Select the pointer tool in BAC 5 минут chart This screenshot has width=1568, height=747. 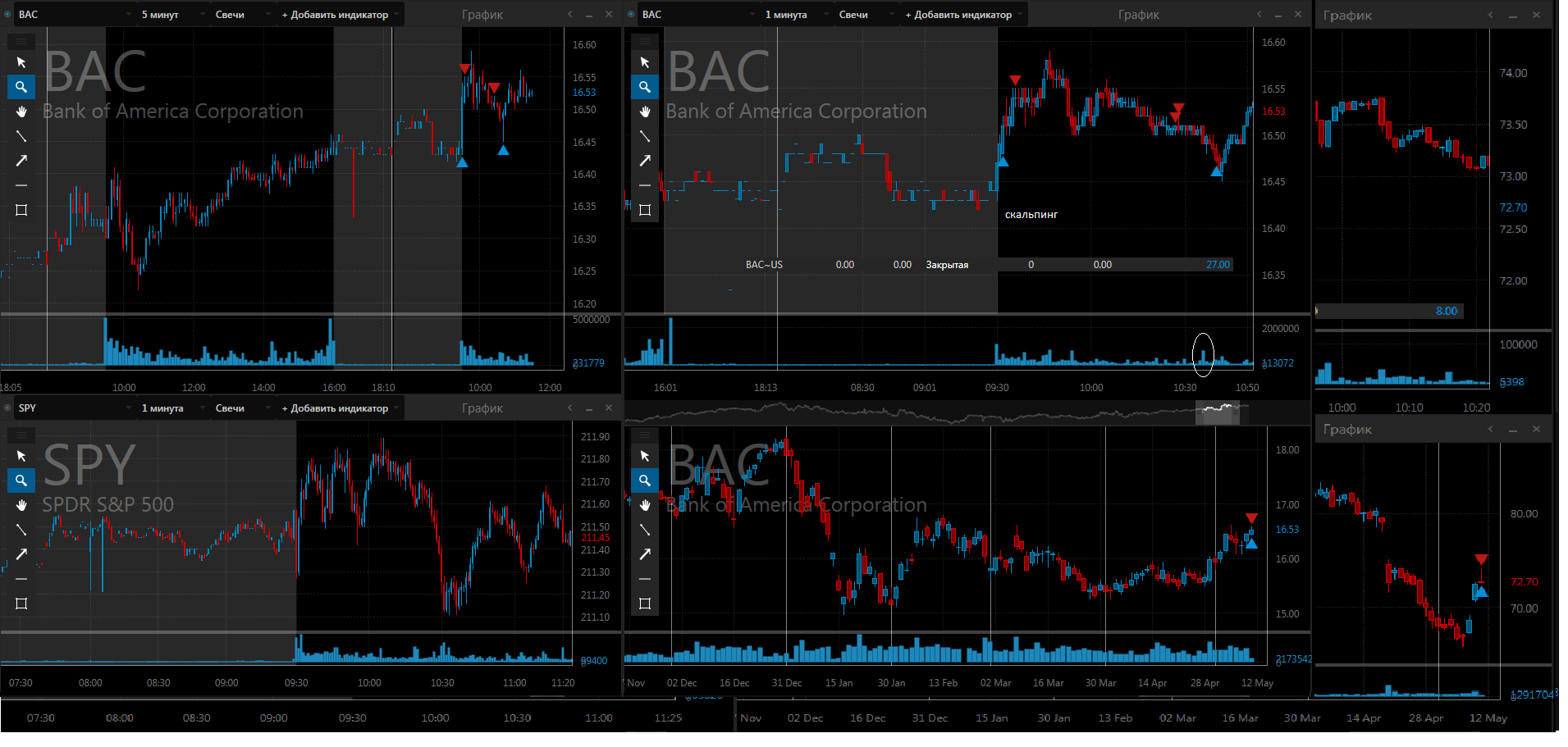[x=21, y=62]
